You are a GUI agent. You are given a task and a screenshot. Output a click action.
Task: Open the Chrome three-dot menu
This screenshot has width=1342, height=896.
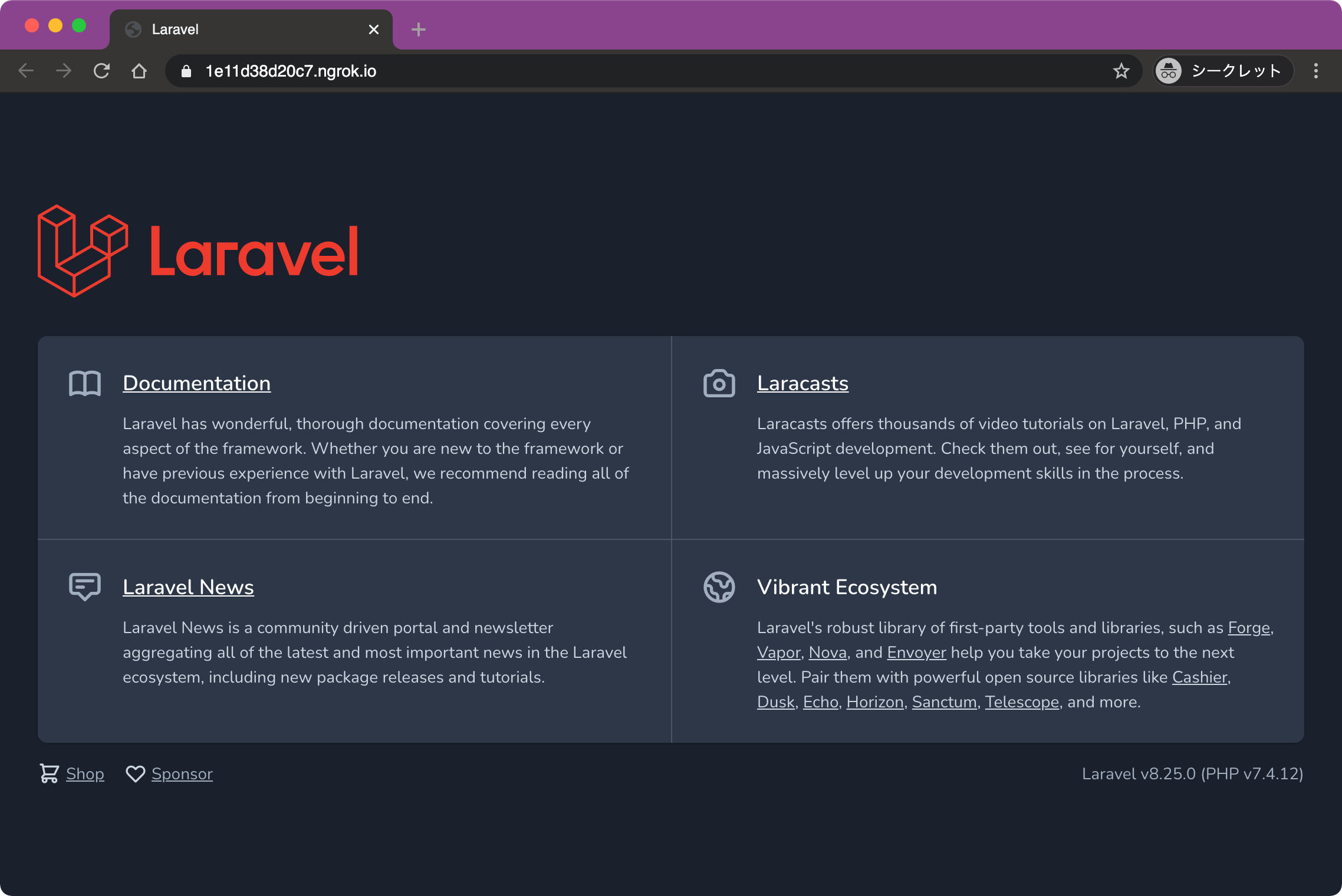[1315, 71]
